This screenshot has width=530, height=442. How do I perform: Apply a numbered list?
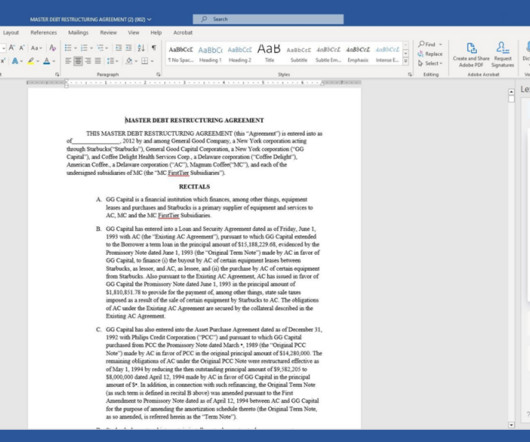coord(84,48)
